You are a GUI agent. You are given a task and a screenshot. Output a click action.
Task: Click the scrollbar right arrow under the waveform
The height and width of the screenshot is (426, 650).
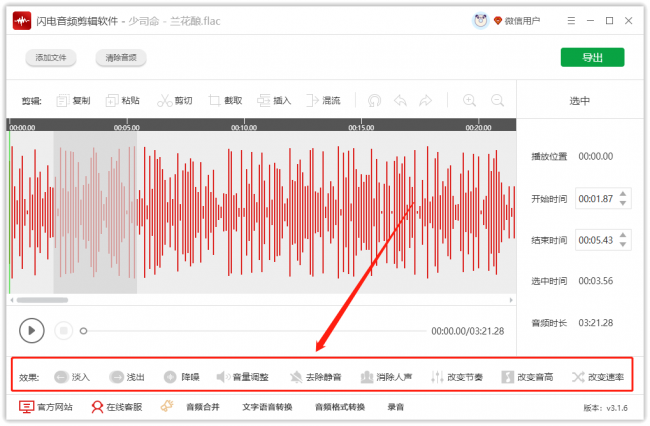(511, 300)
